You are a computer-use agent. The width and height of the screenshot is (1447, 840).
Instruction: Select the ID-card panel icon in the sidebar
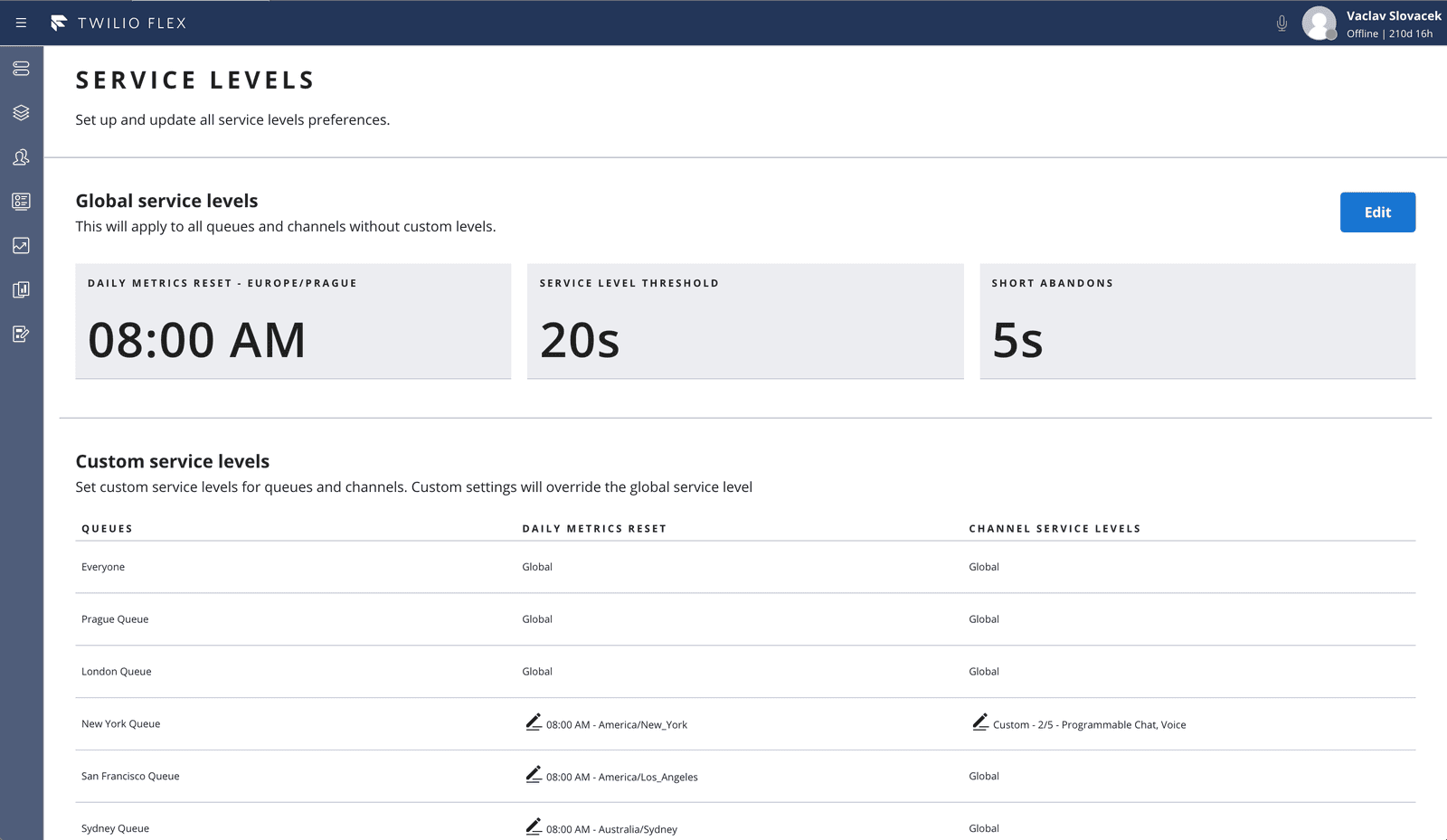(x=20, y=201)
